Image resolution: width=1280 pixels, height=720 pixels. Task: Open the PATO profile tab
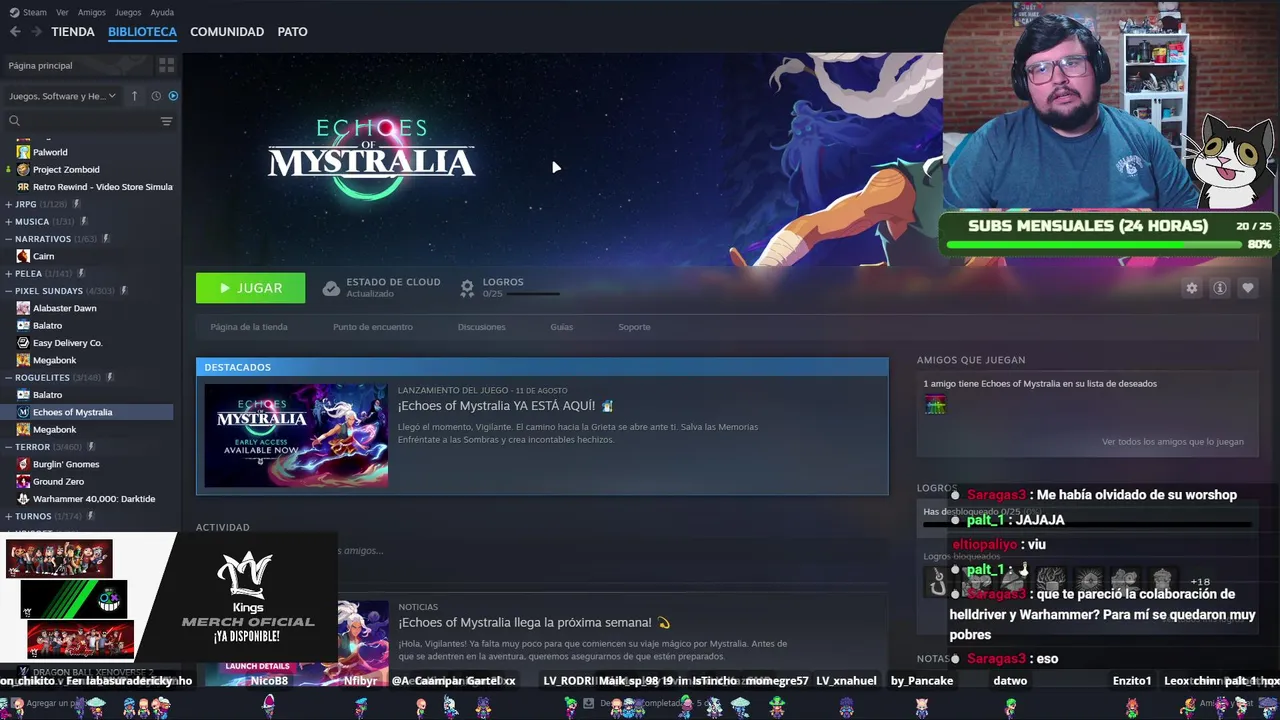[292, 32]
